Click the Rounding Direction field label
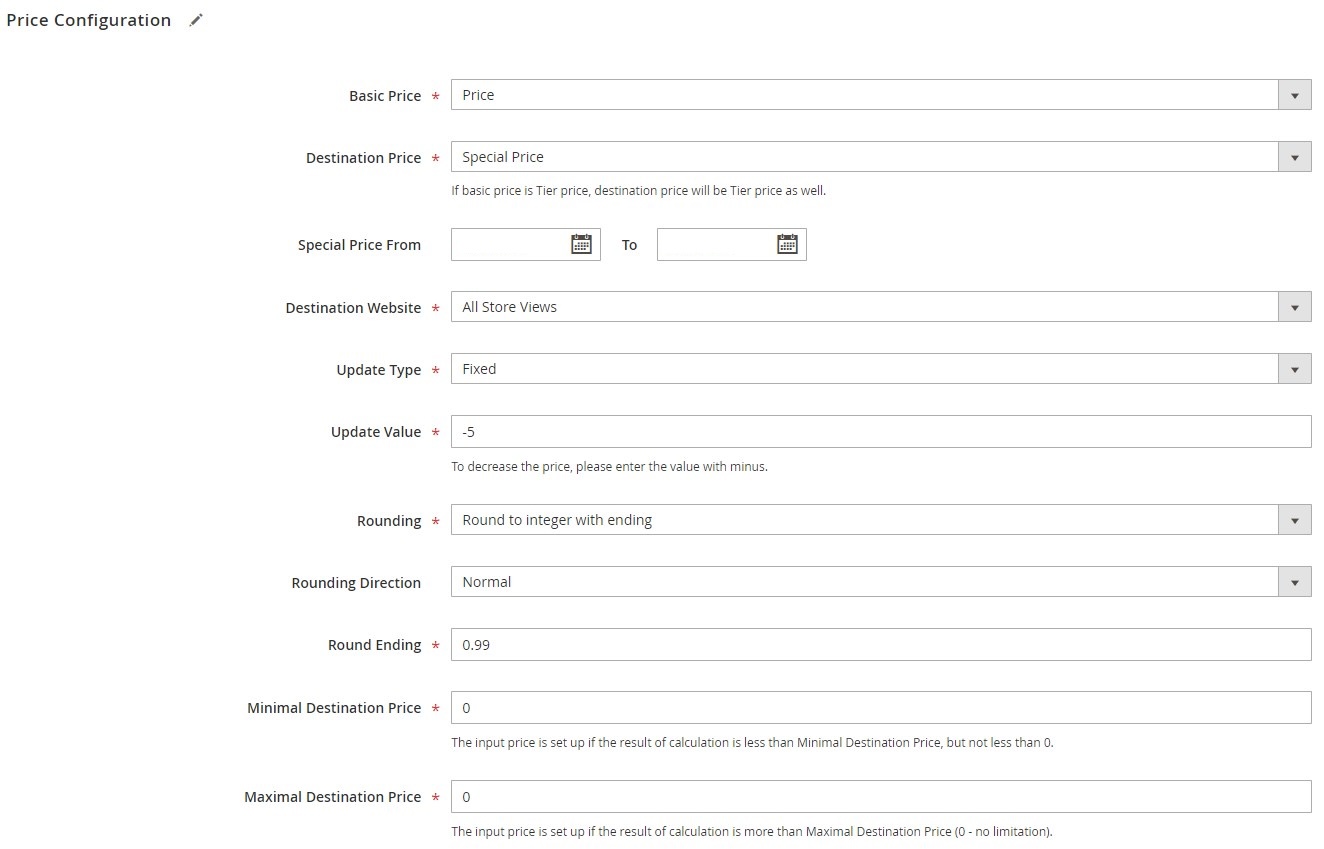Screen dimensions: 1324x849 (x=356, y=583)
